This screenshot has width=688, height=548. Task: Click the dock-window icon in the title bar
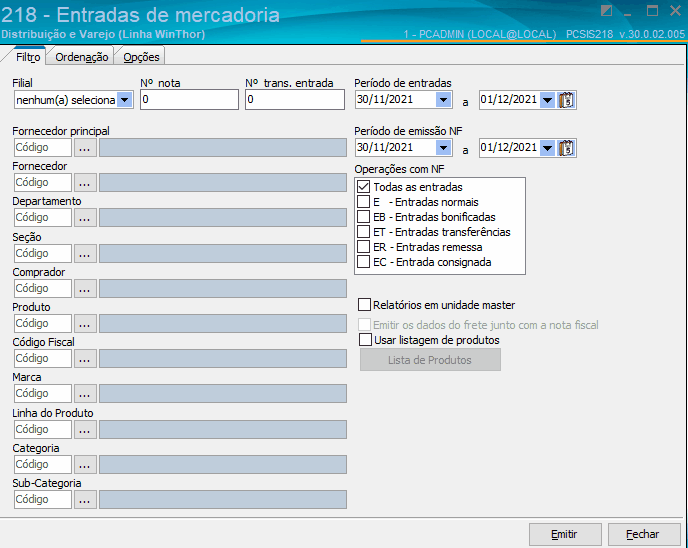606,11
